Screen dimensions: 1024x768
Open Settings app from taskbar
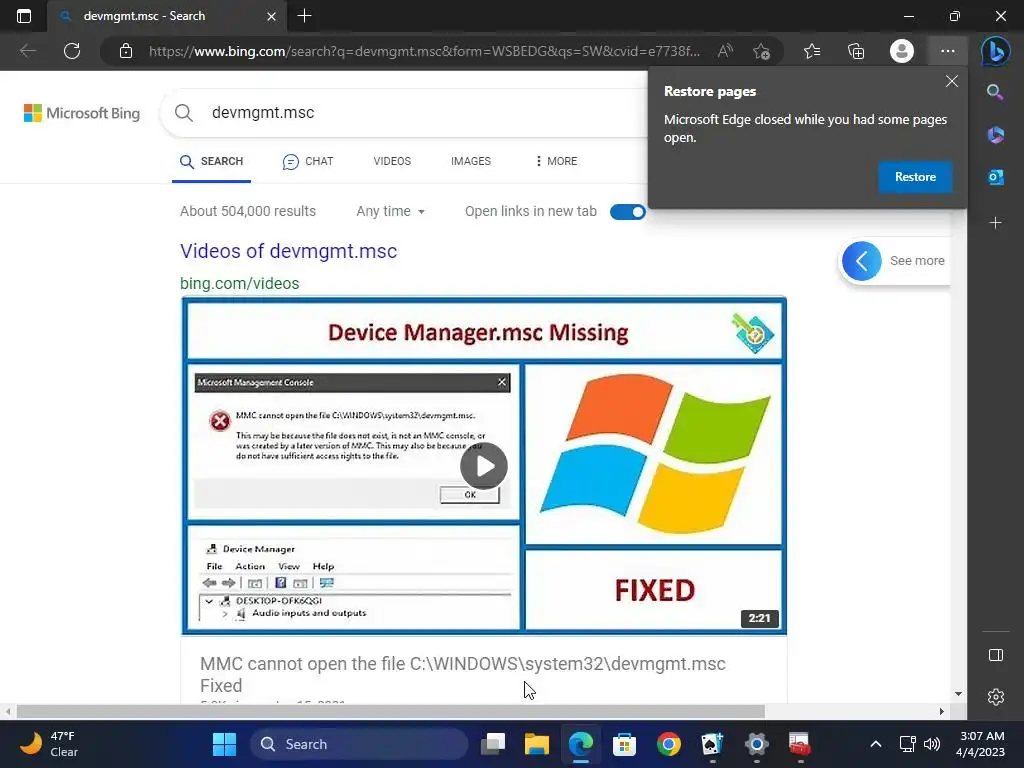(756, 744)
